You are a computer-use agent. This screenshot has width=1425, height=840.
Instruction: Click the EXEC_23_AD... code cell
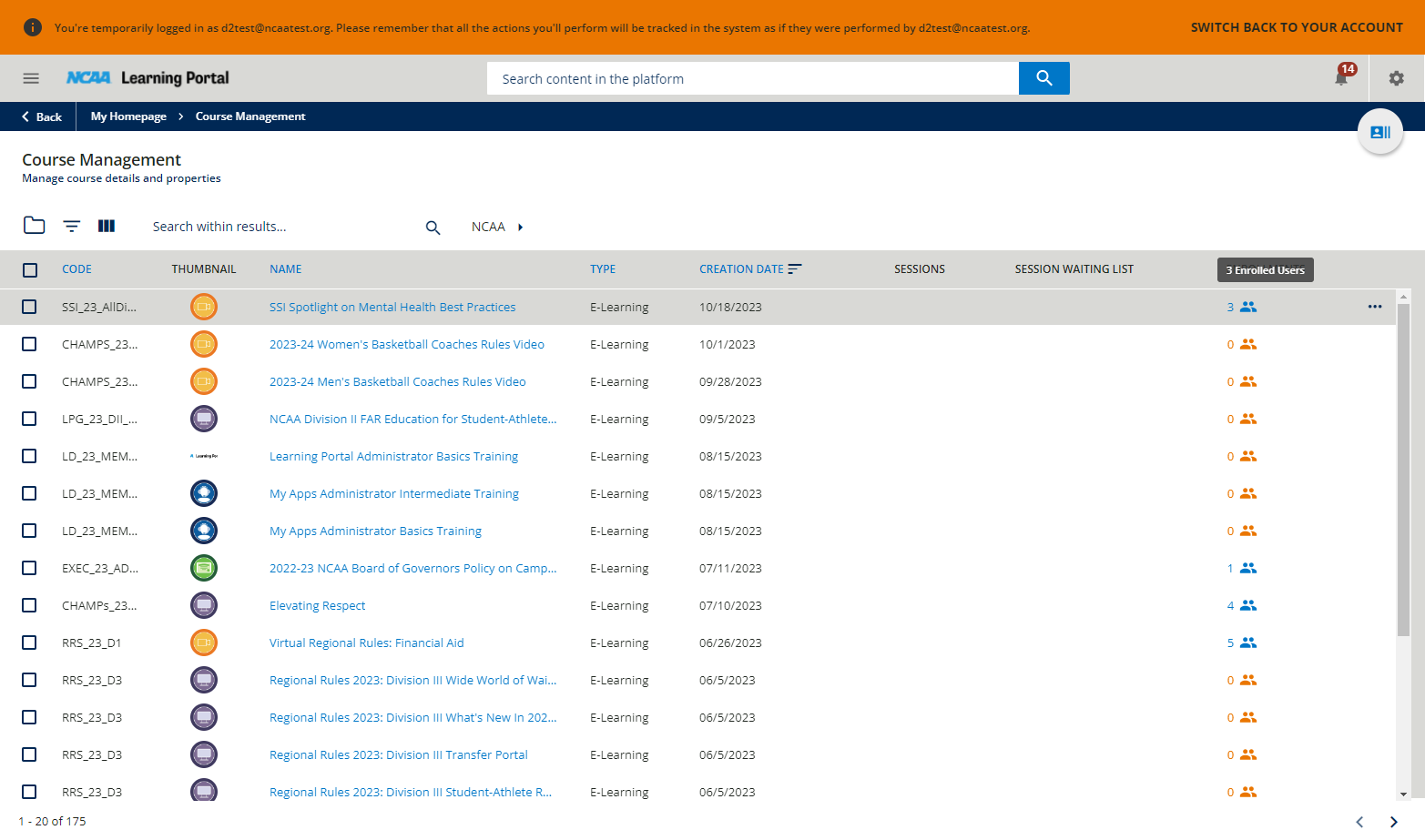[x=100, y=568]
